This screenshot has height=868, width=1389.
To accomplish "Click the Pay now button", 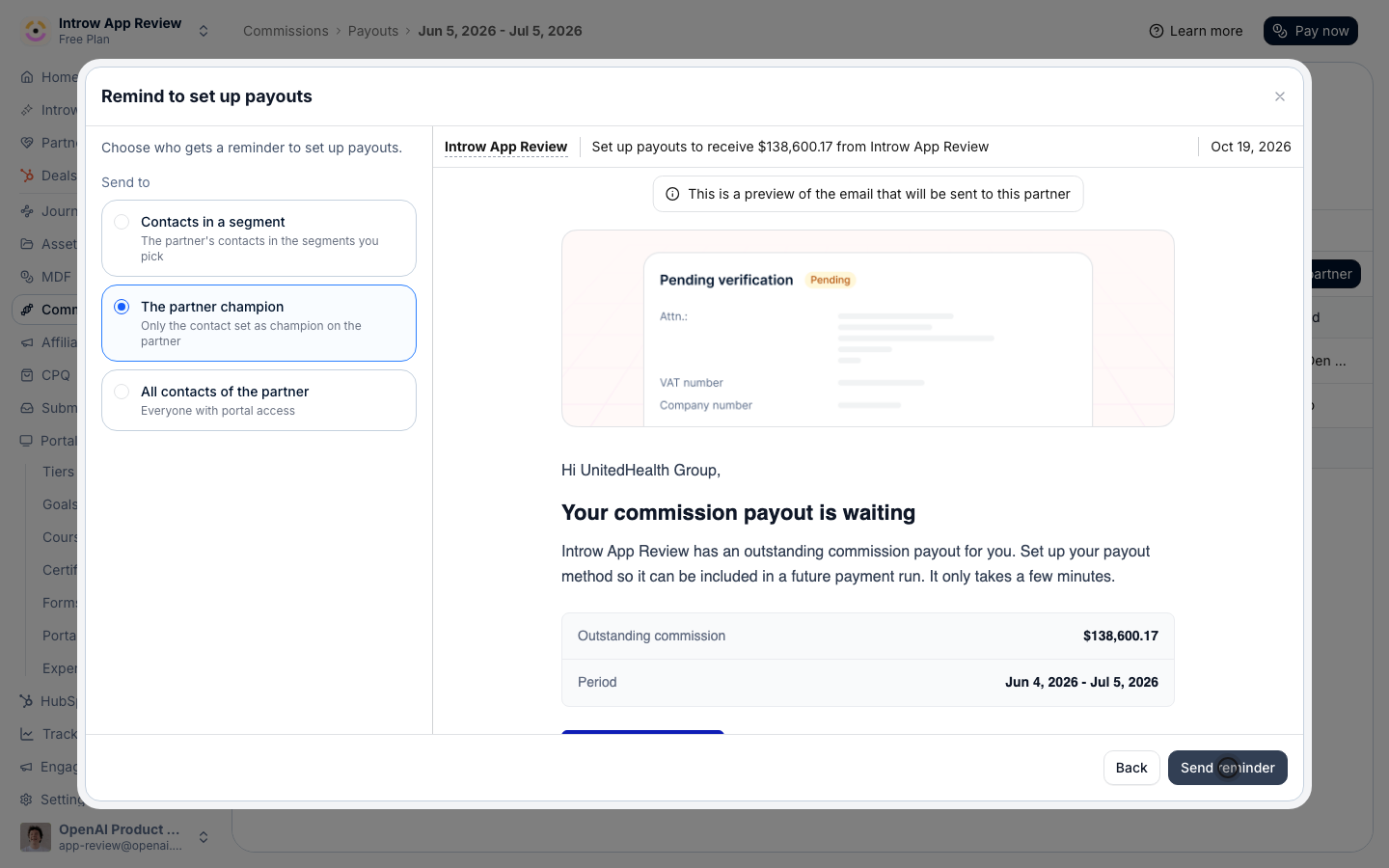I will (1310, 31).
